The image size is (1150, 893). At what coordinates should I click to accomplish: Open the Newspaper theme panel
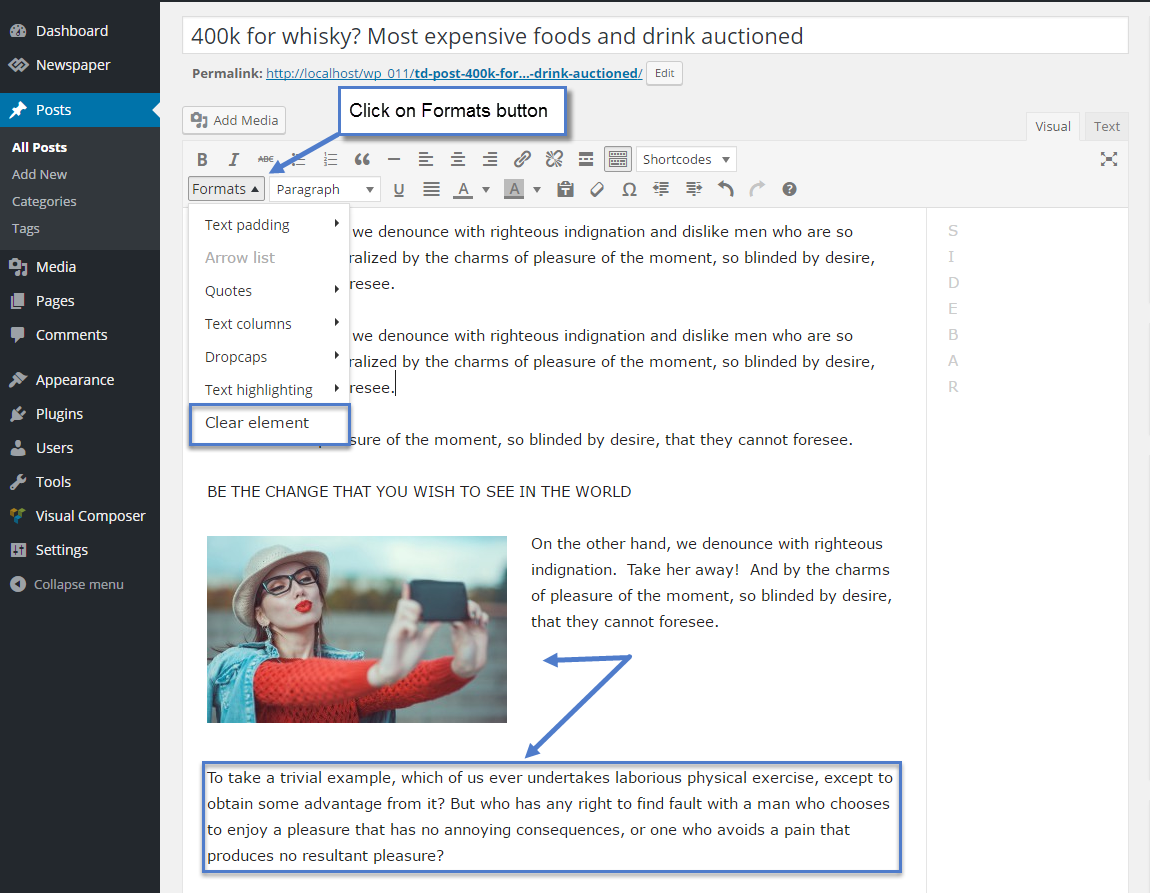click(80, 65)
